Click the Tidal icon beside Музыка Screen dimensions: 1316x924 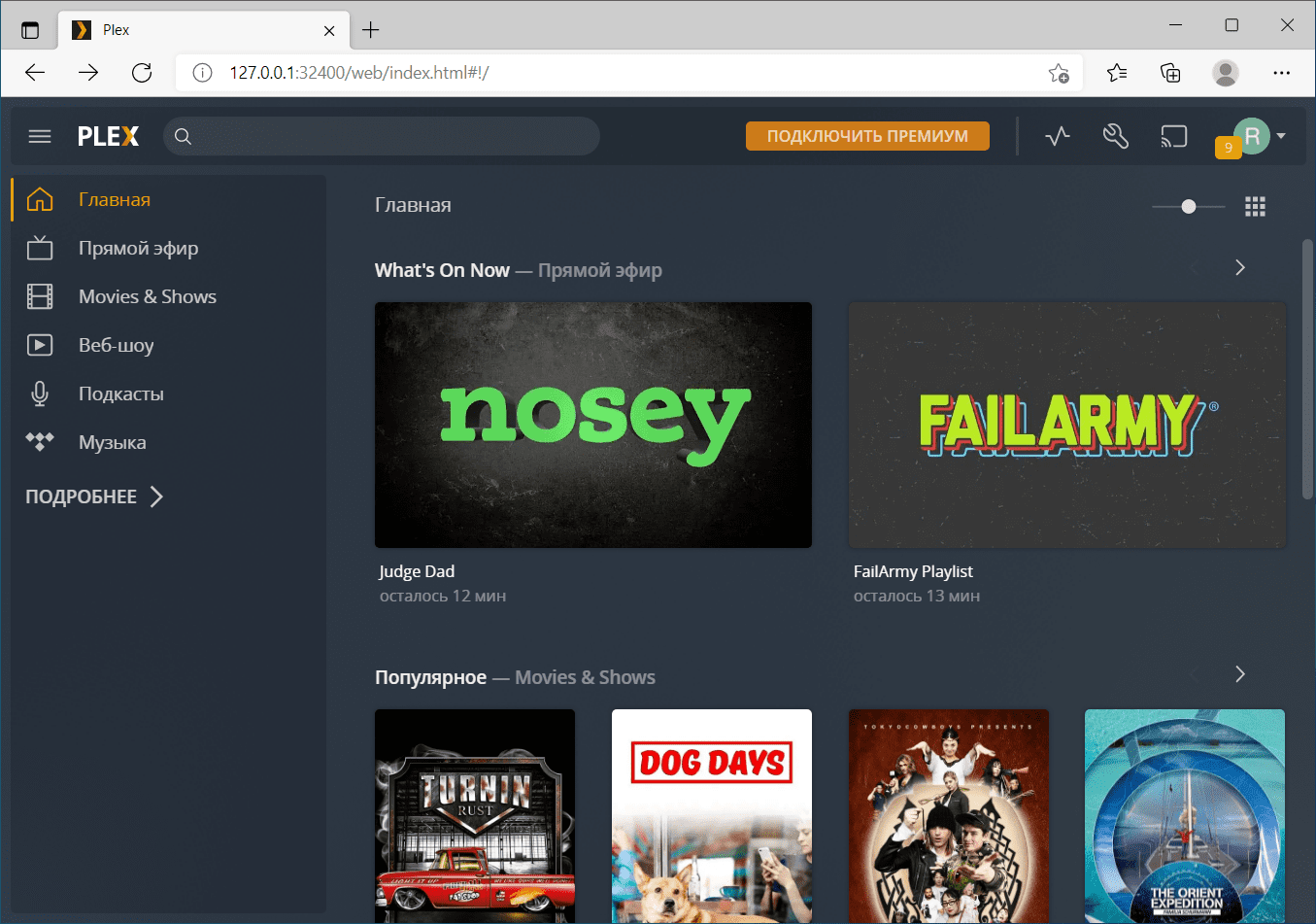coord(40,442)
